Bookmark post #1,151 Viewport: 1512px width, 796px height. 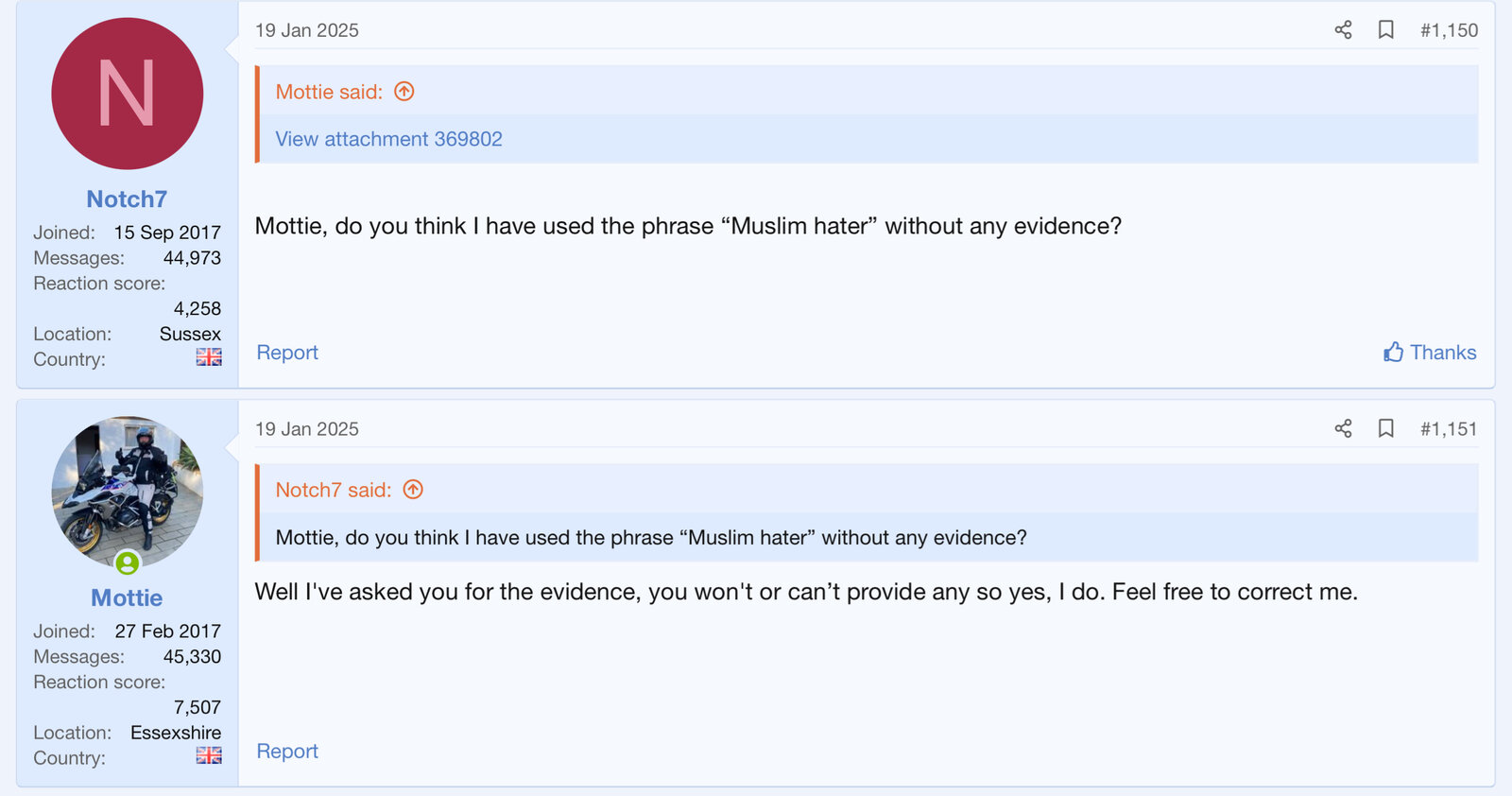[x=1386, y=429]
